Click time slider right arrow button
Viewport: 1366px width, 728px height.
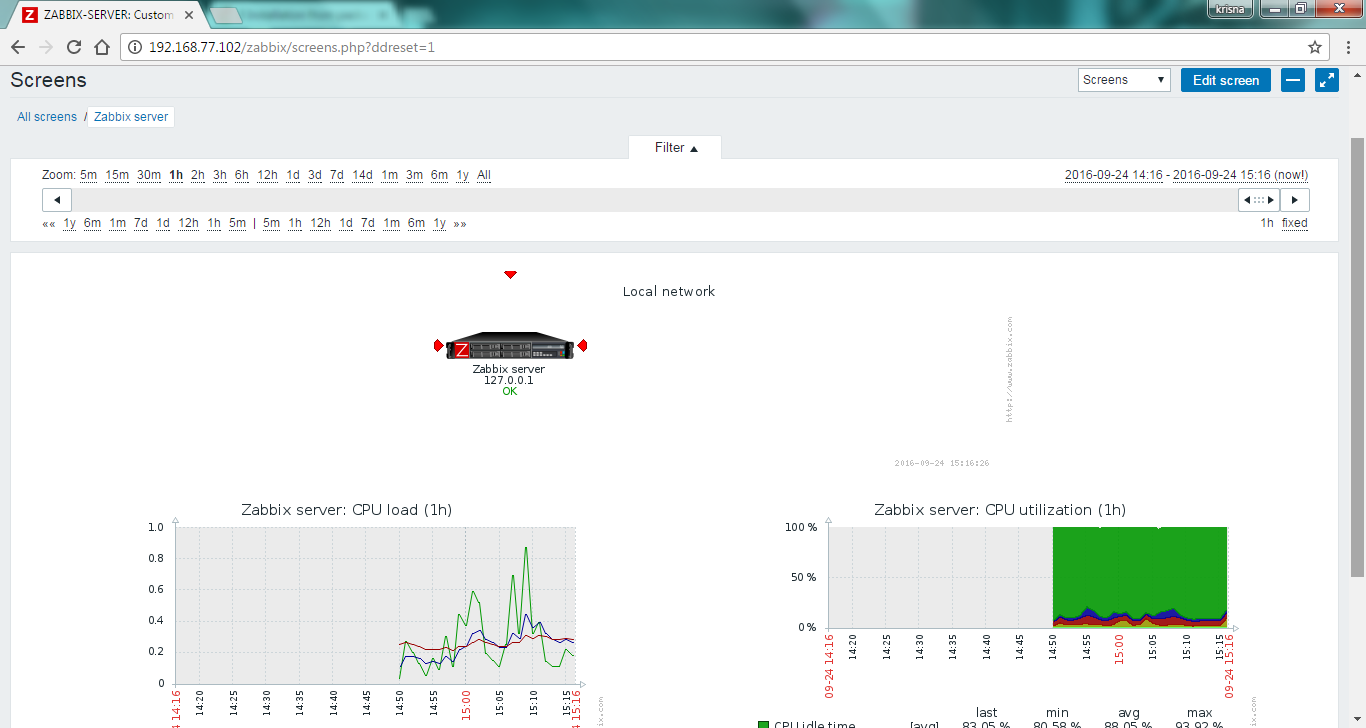(x=1295, y=200)
